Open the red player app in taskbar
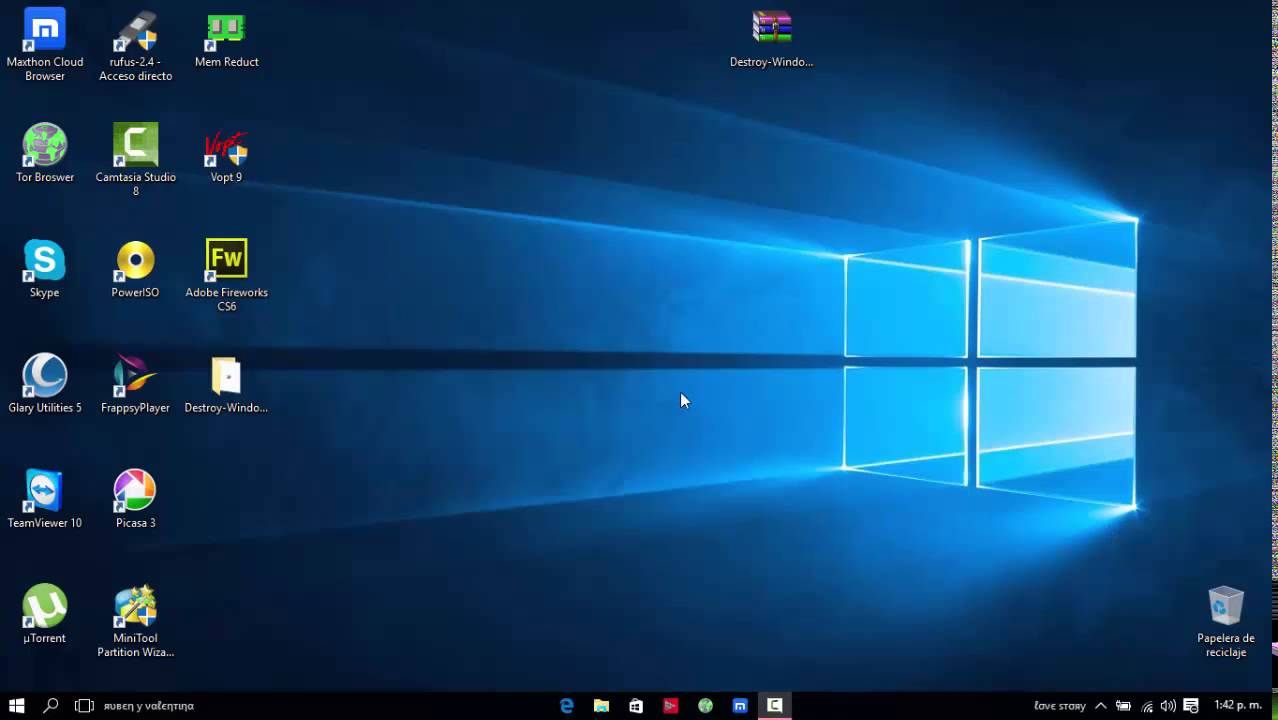1278x720 pixels. 670,705
